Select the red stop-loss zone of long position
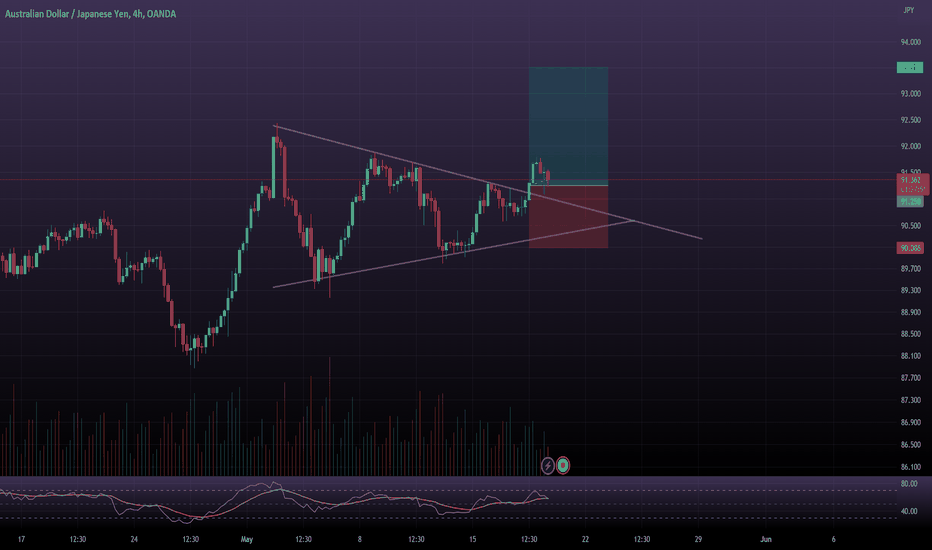Image resolution: width=932 pixels, height=550 pixels. tap(568, 216)
